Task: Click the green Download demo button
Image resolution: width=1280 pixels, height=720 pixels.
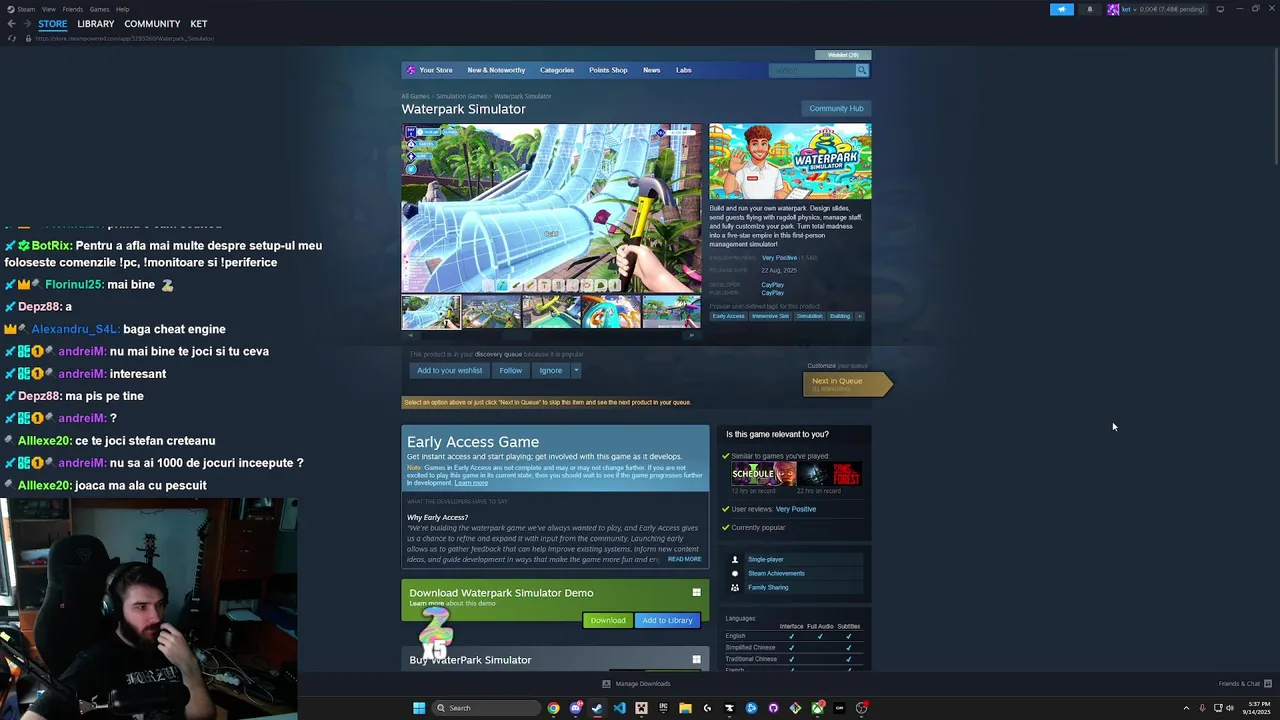Action: [607, 620]
